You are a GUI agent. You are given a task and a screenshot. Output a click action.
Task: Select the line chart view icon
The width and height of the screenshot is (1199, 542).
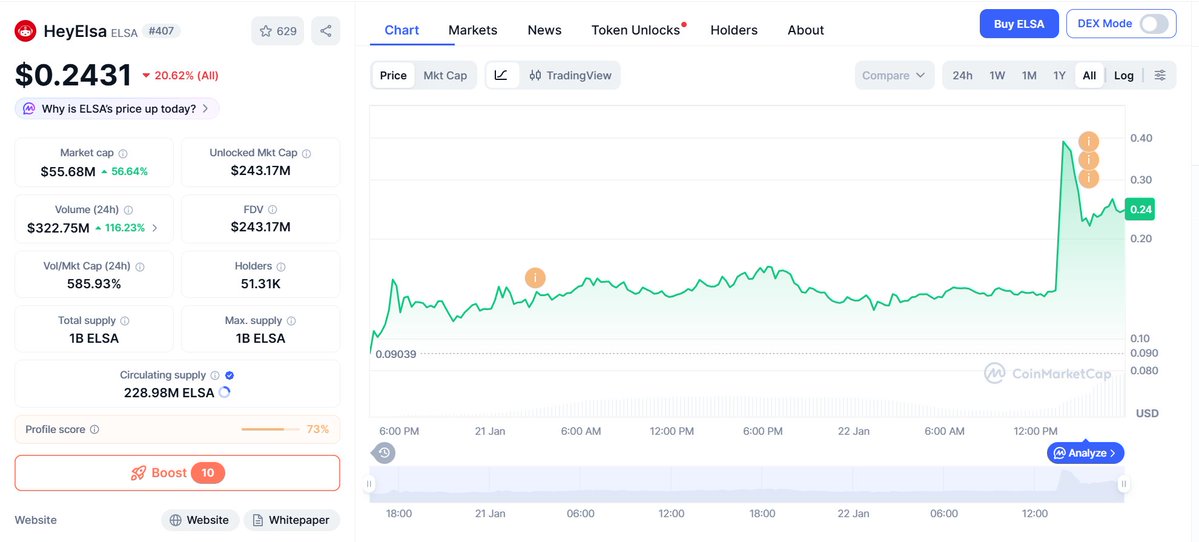coord(501,75)
